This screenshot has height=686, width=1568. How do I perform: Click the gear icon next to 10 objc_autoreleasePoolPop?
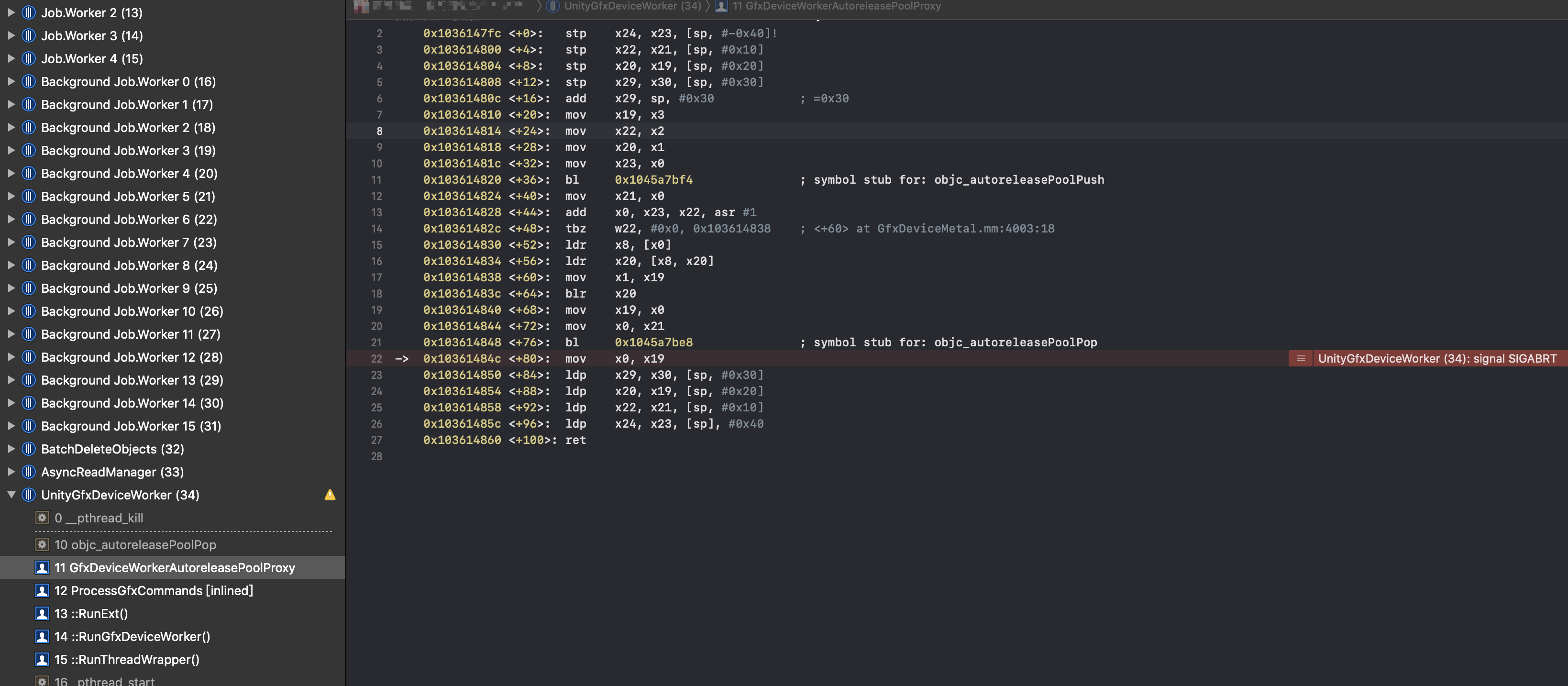(x=42, y=545)
